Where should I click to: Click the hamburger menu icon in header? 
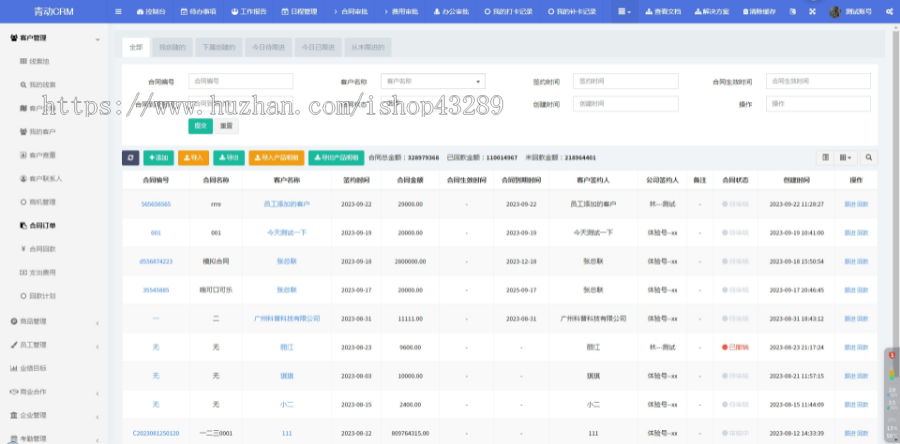(x=119, y=11)
